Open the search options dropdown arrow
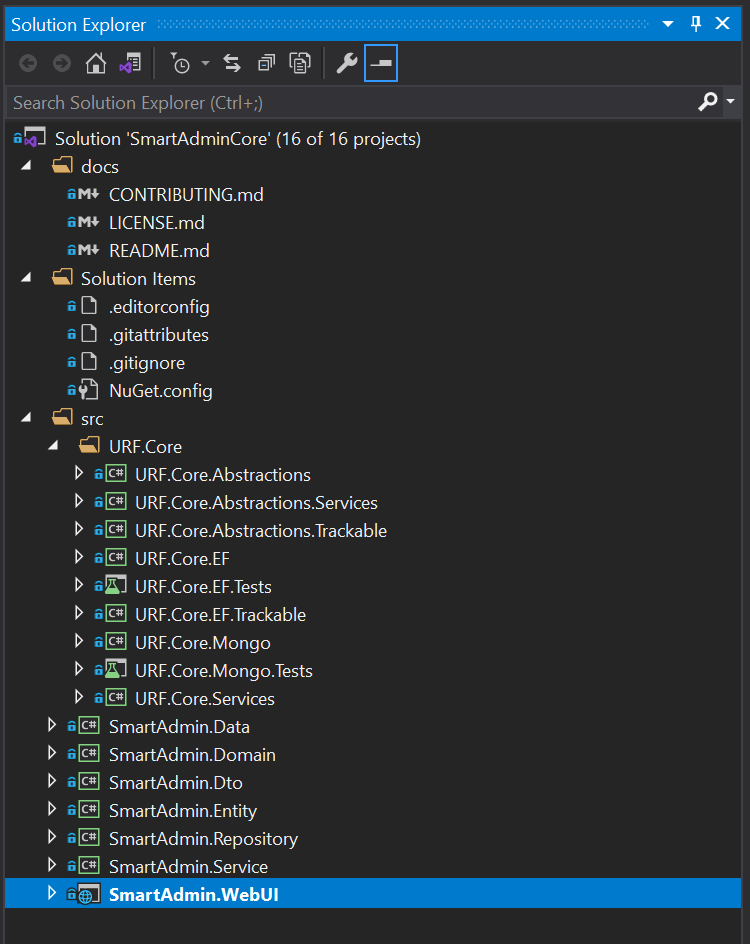 tap(731, 102)
